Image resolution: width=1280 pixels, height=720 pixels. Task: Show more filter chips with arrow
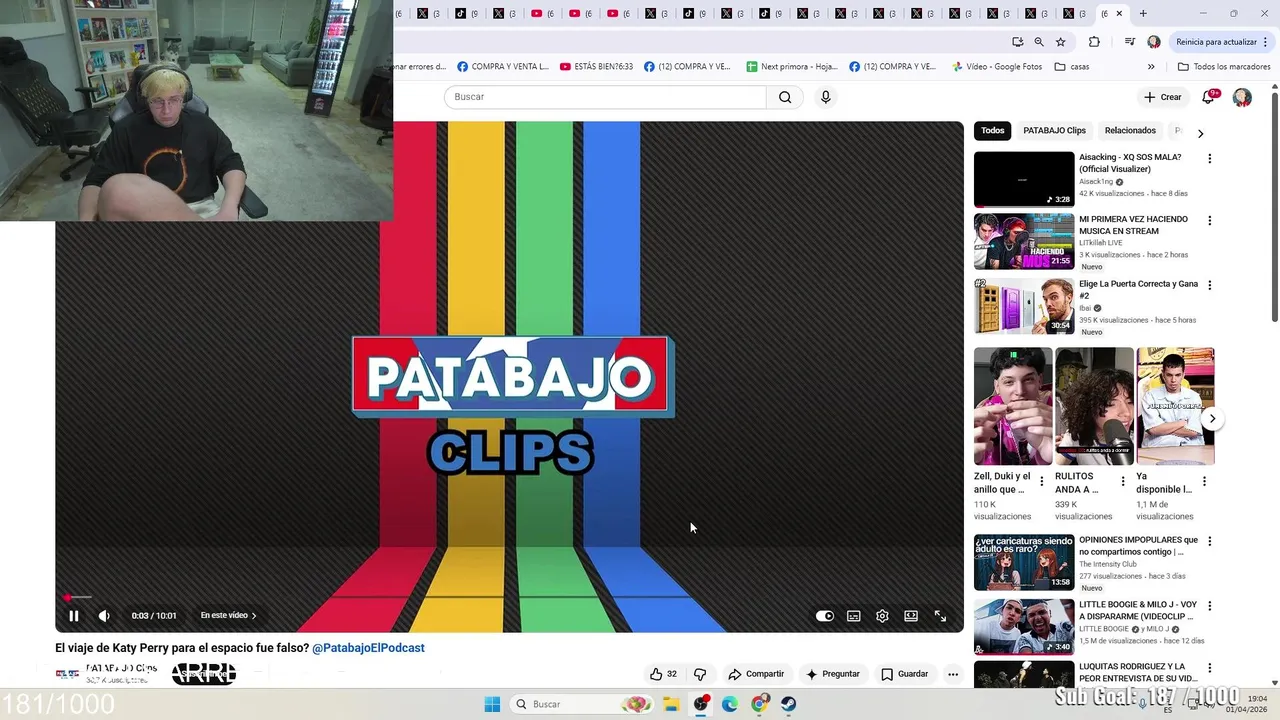coord(1200,133)
